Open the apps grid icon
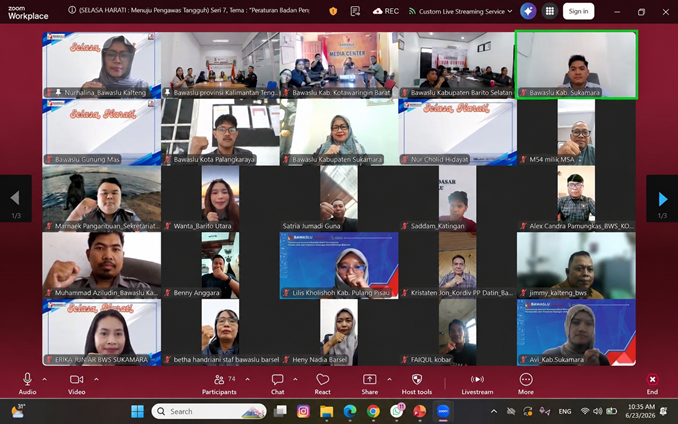The height and width of the screenshot is (424, 678). click(550, 11)
